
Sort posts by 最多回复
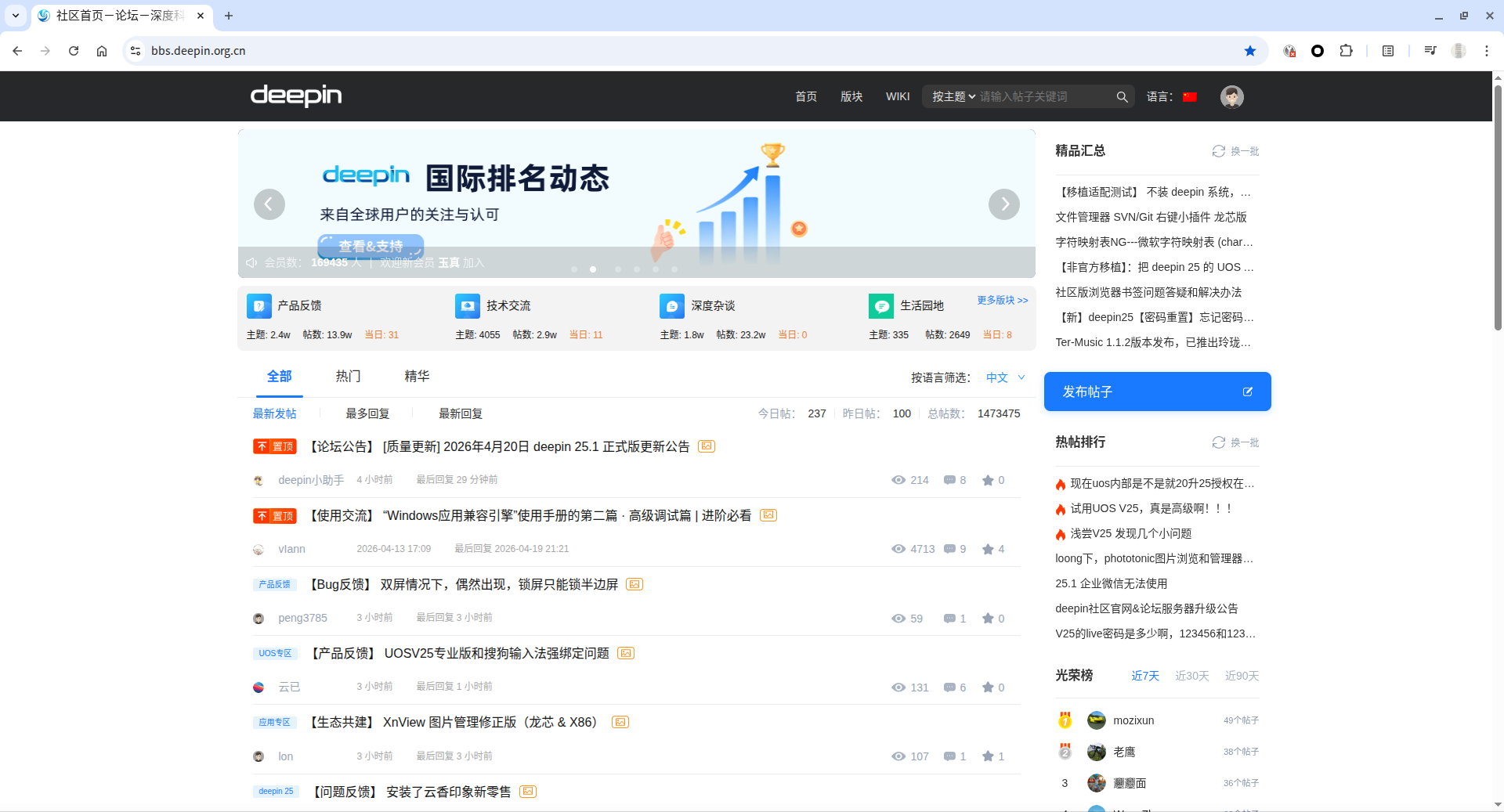click(x=367, y=413)
